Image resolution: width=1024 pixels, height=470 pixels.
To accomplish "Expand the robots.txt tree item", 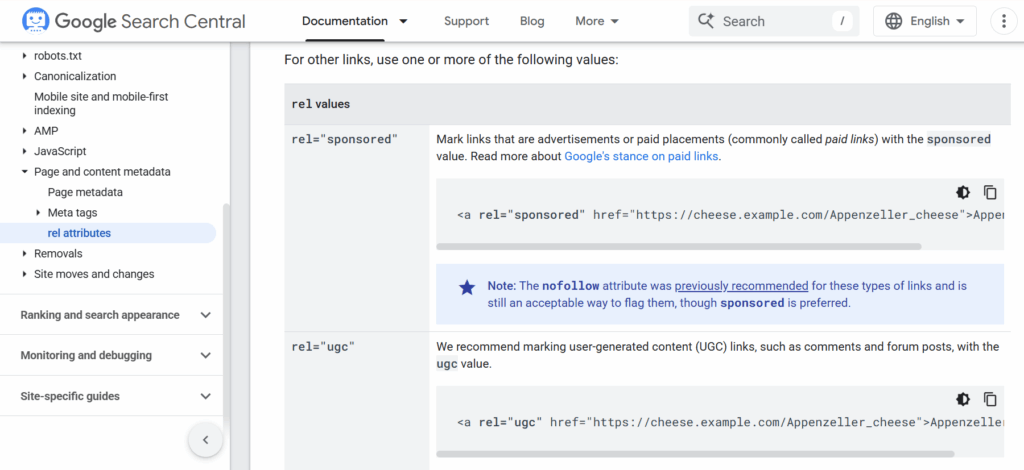I will pos(25,55).
